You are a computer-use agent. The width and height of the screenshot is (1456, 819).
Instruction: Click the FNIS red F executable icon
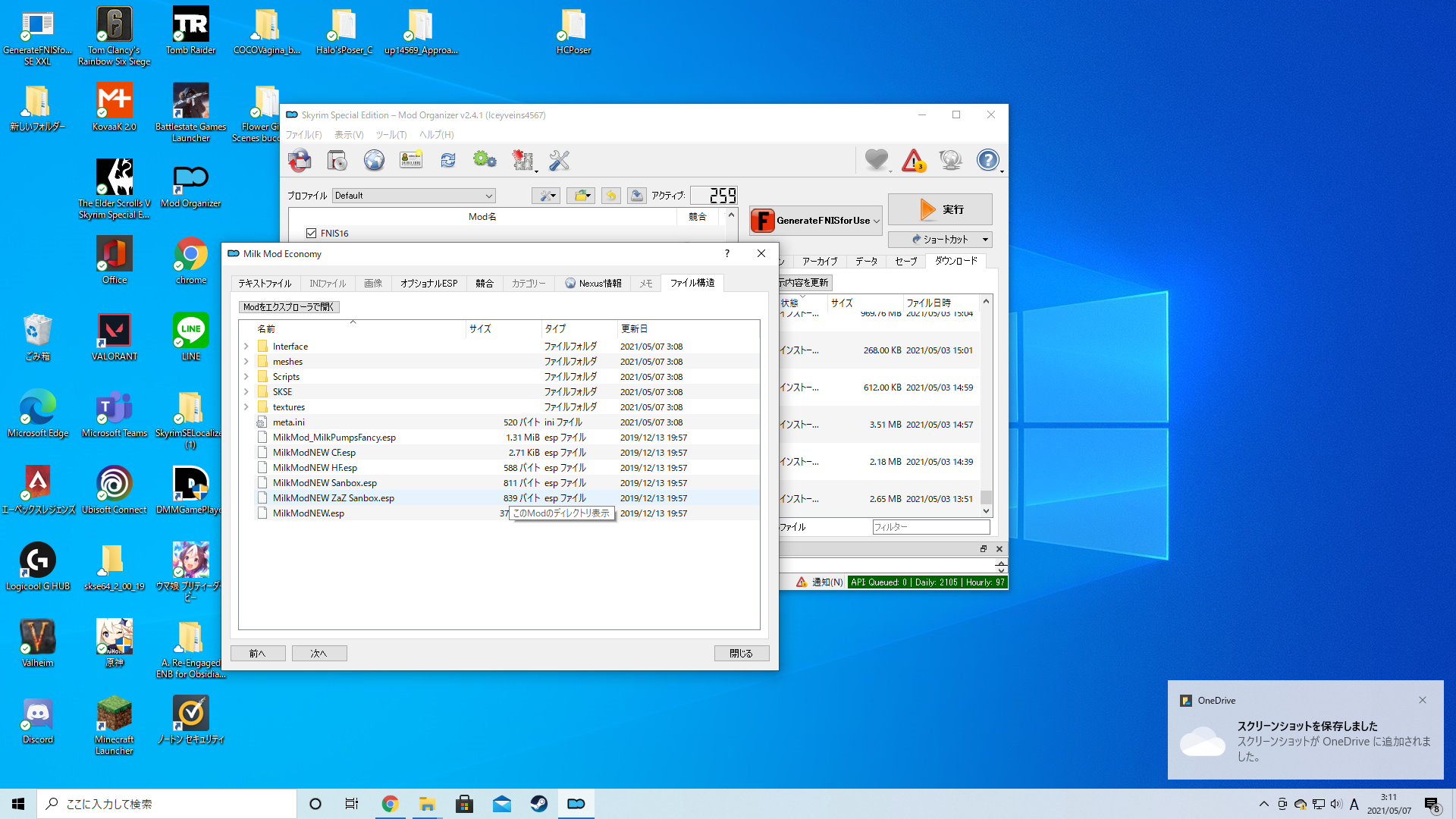(x=763, y=221)
